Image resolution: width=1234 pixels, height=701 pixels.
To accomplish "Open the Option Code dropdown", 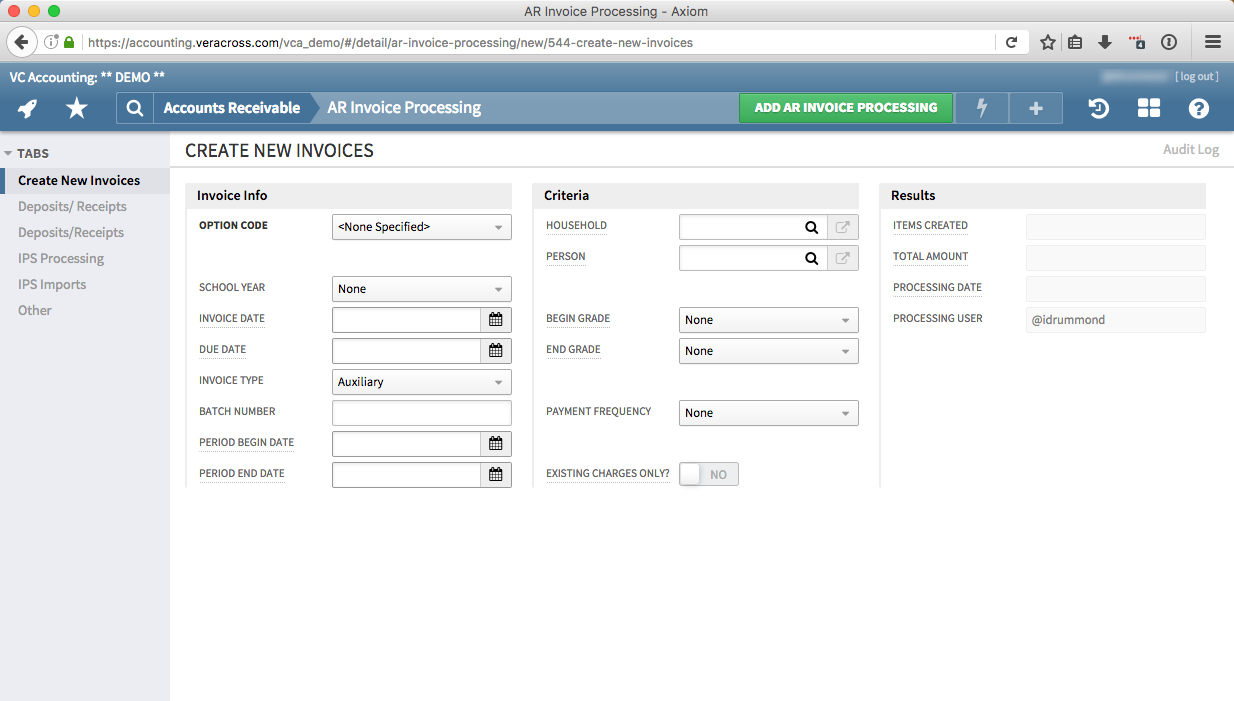I will (421, 227).
